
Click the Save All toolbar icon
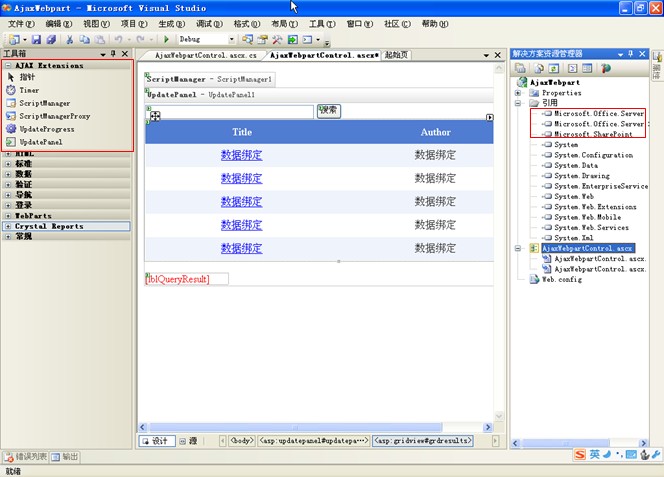click(x=51, y=39)
